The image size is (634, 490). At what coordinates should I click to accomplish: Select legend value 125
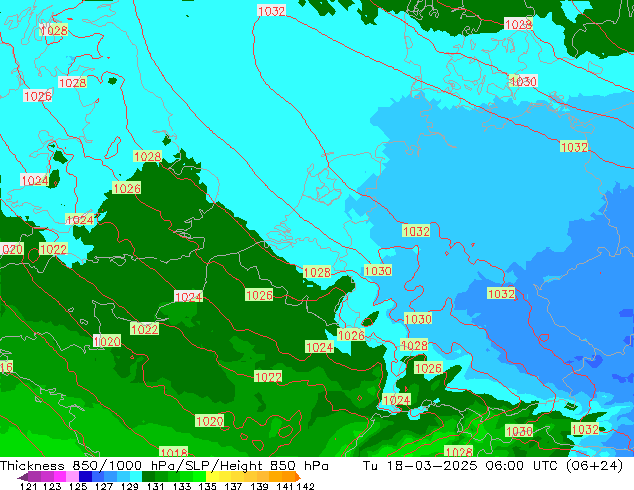pyautogui.click(x=78, y=486)
